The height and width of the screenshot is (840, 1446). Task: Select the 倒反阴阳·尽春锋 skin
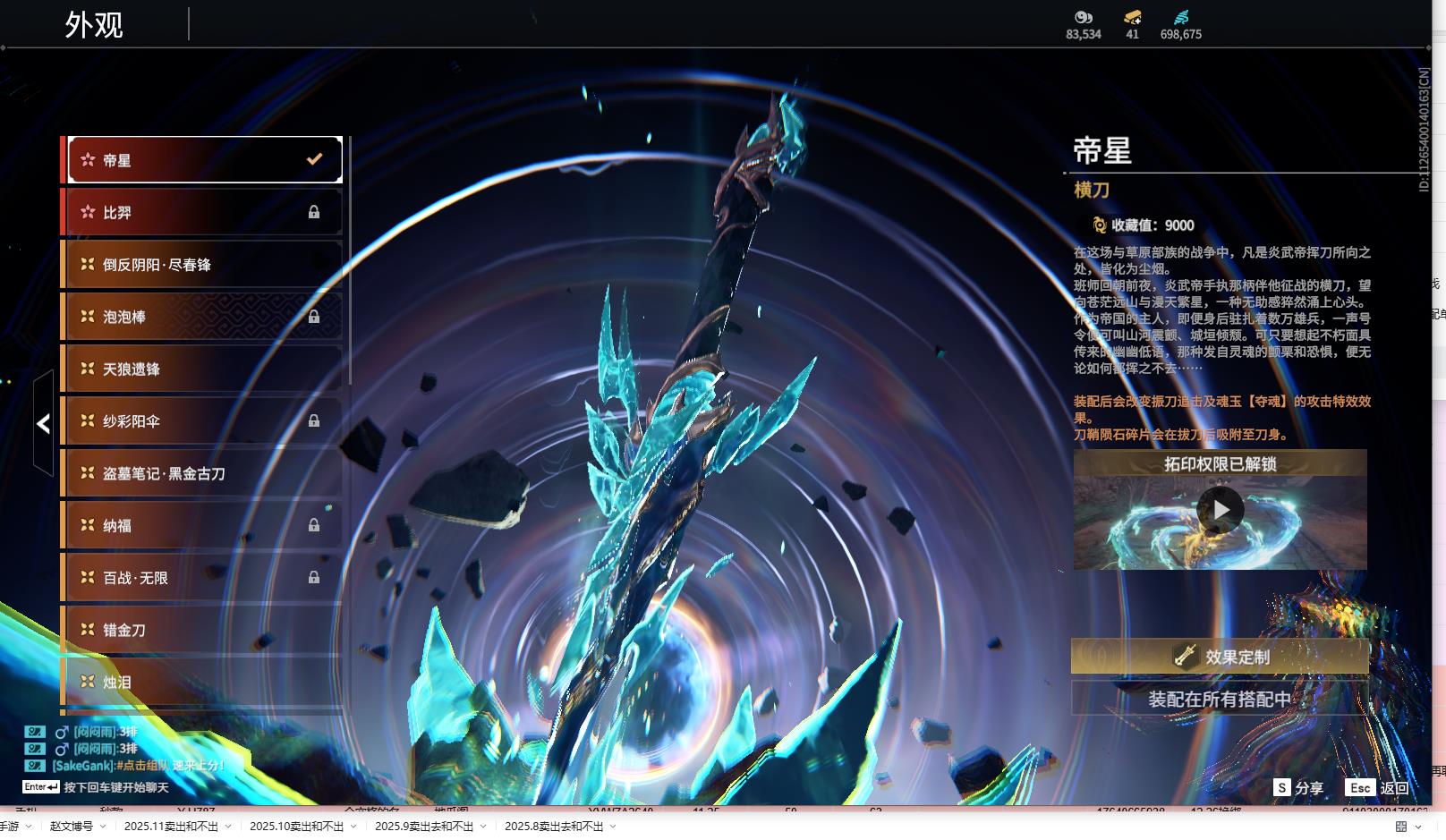point(201,265)
